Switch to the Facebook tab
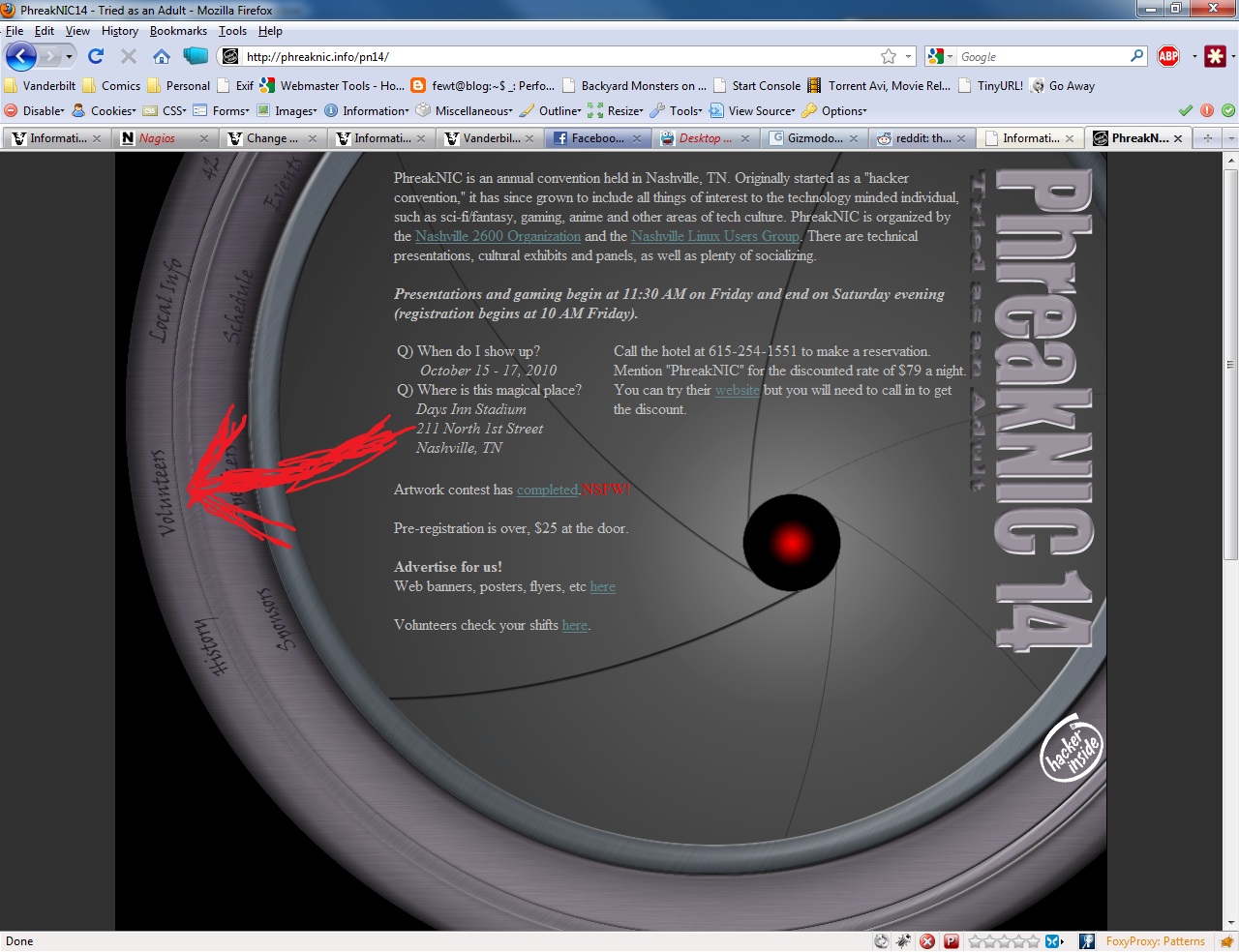1239x952 pixels. (x=597, y=138)
